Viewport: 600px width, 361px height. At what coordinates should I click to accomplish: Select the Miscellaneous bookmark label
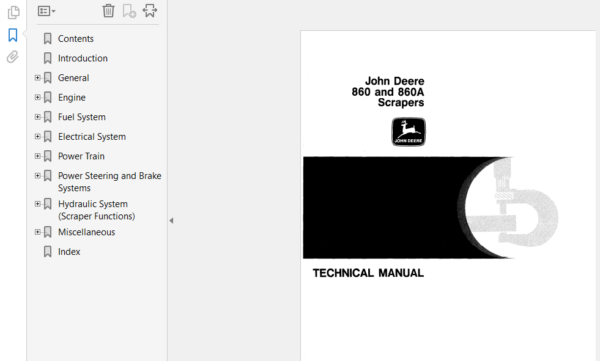pyautogui.click(x=86, y=232)
